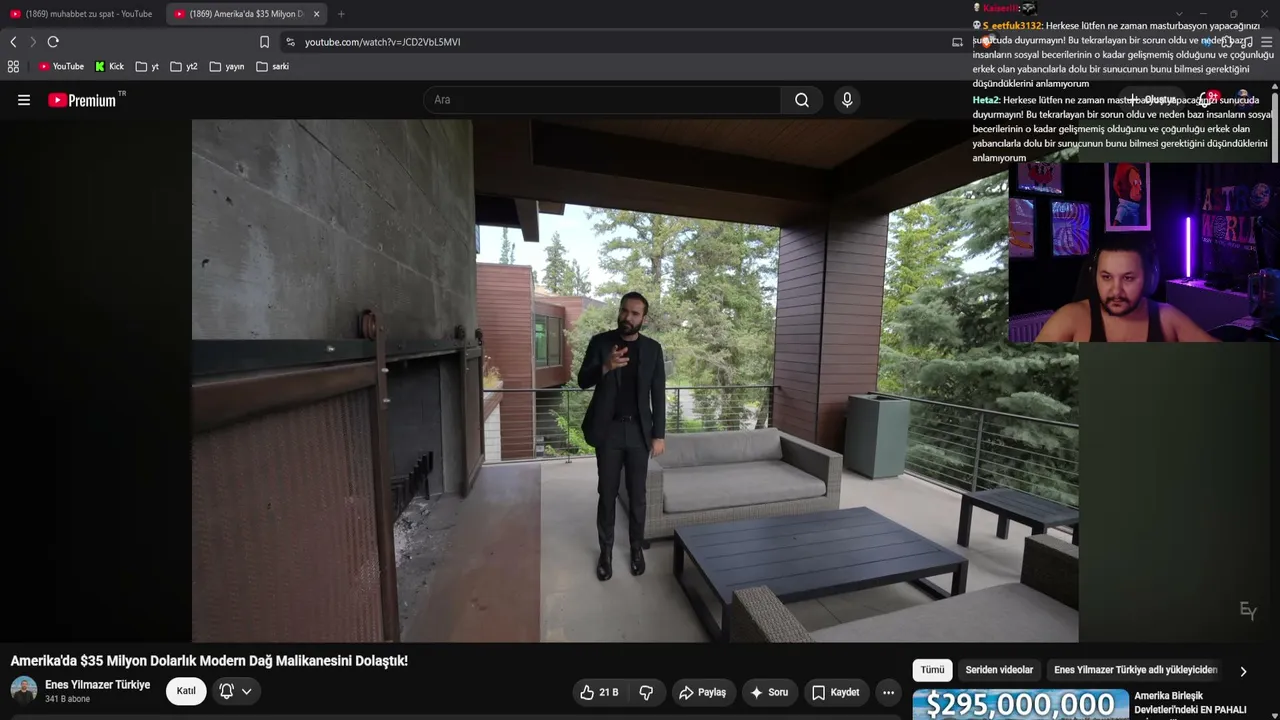Screen dimensions: 1280x720
Task: Click the video player to pause
Action: coord(635,381)
